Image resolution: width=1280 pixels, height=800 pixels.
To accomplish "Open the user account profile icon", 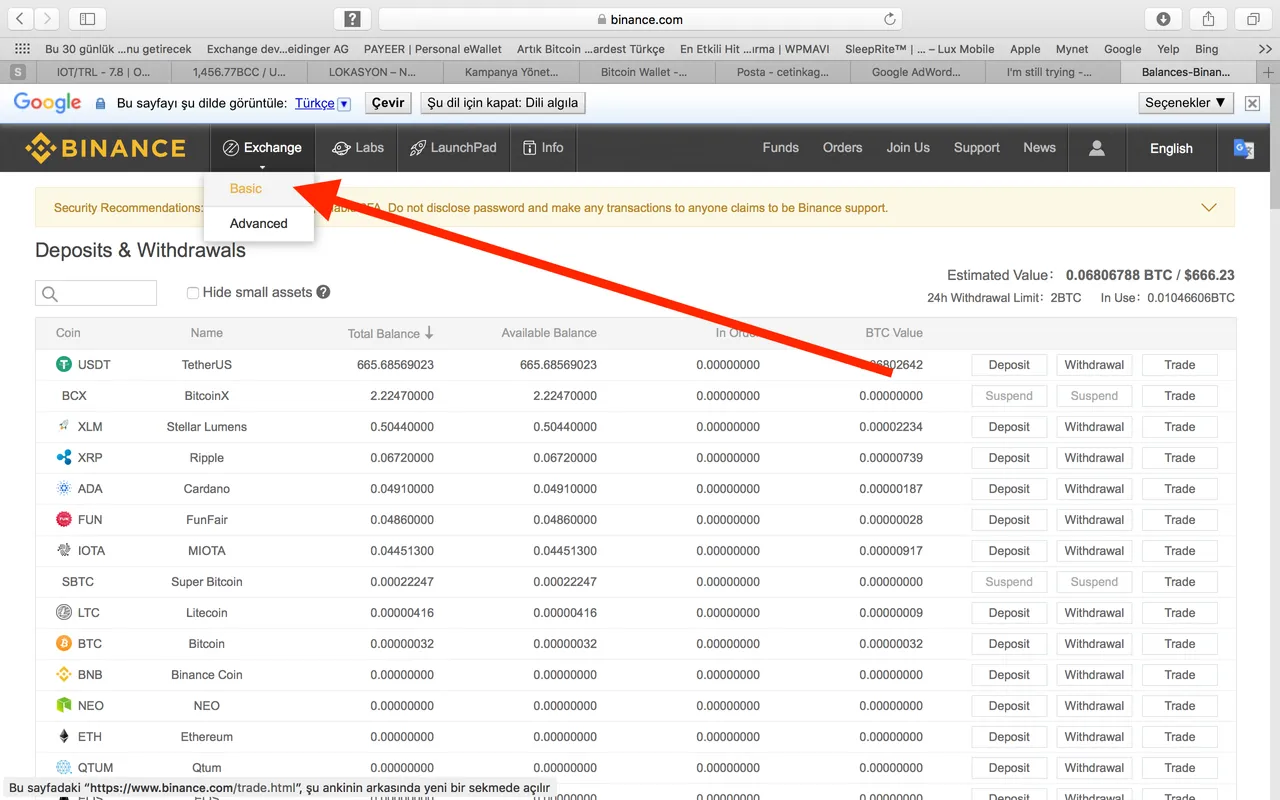I will pyautogui.click(x=1097, y=148).
